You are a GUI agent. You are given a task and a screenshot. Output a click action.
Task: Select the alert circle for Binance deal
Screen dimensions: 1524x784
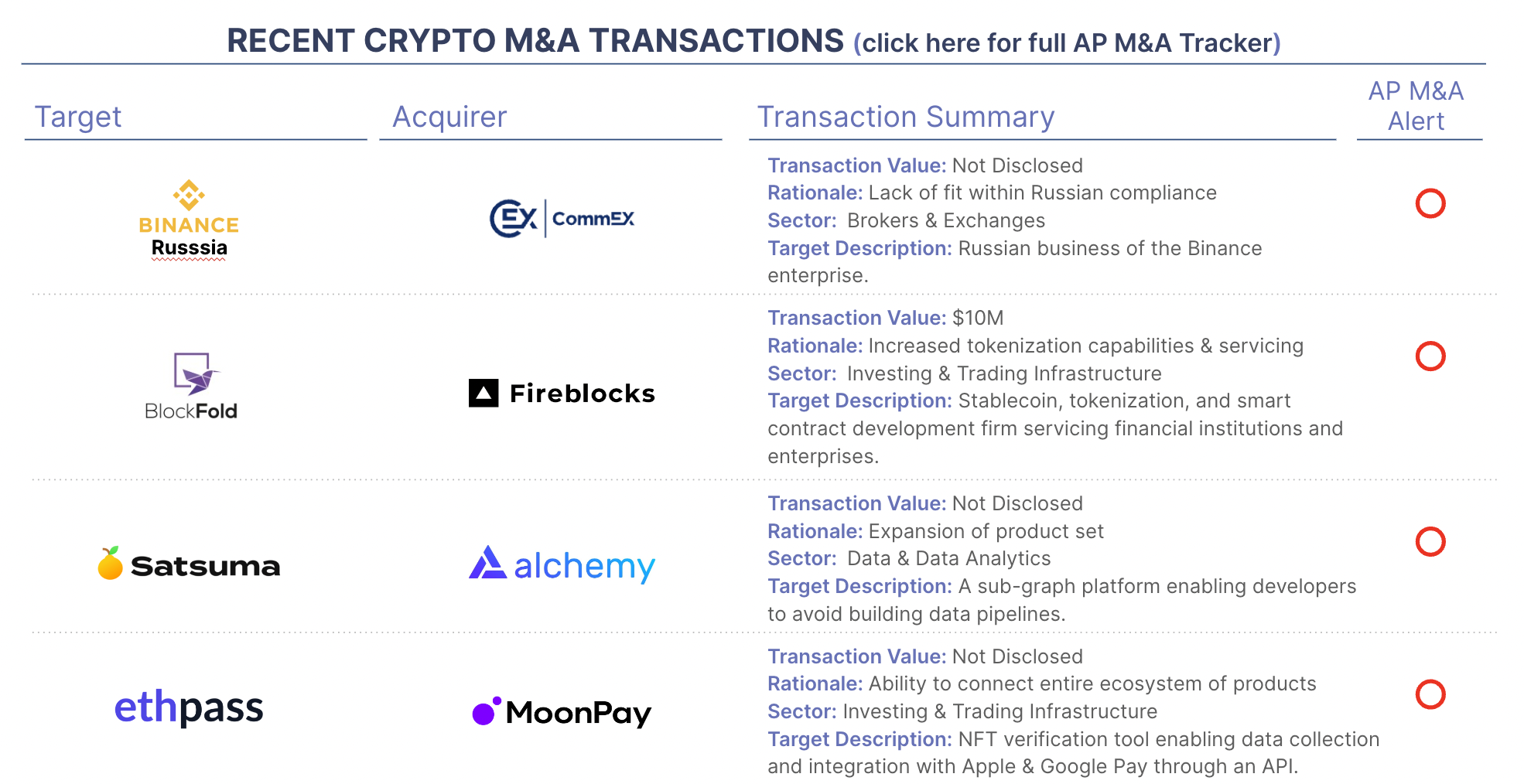[x=1430, y=203]
